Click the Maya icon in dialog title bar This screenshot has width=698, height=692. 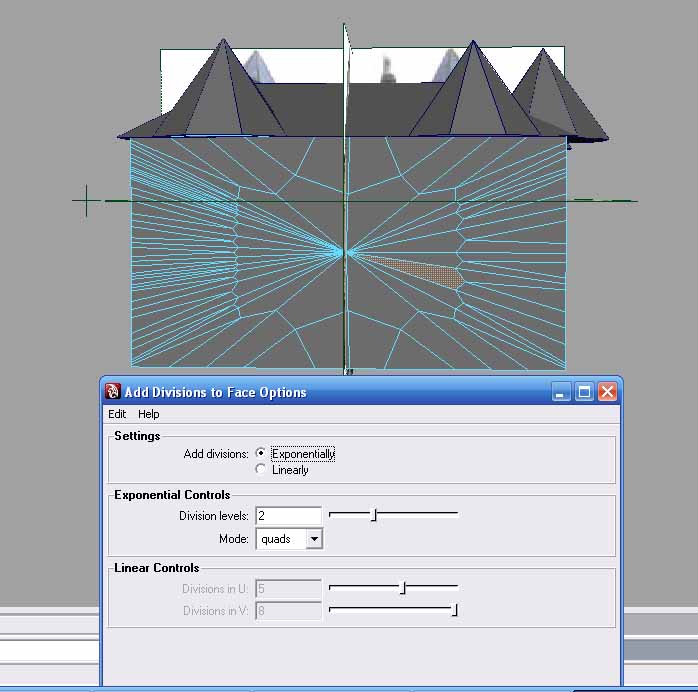[x=113, y=392]
